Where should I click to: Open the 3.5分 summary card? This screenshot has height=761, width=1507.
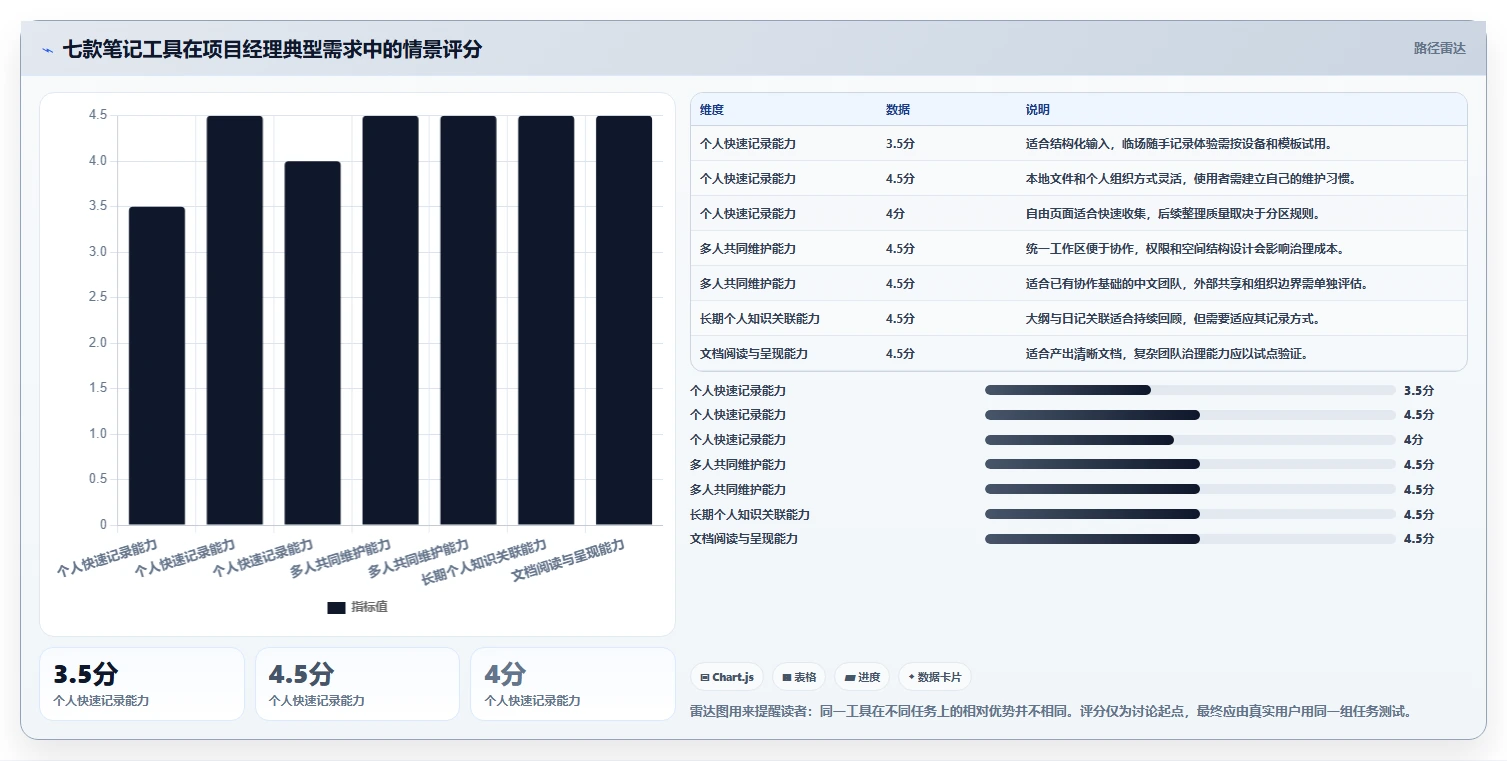pyautogui.click(x=142, y=684)
